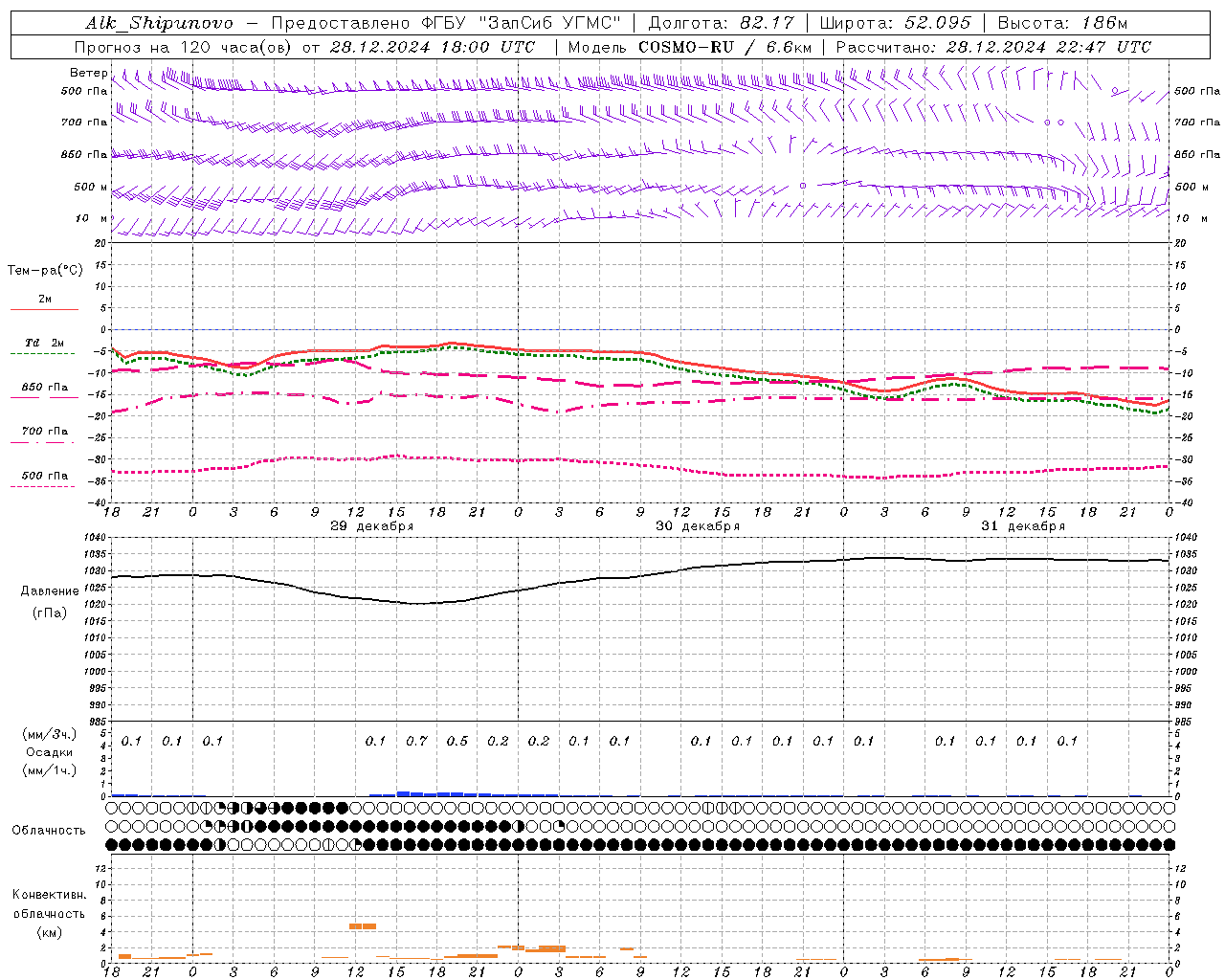Click the Осадки precipitation label
This screenshot has height=980, width=1225.
point(50,752)
